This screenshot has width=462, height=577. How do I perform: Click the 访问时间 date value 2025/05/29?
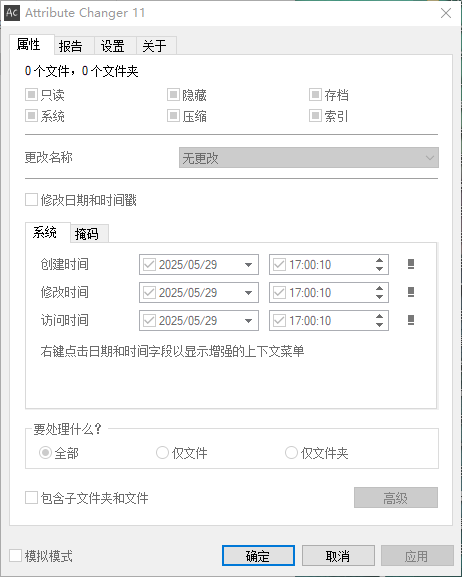coord(188,321)
